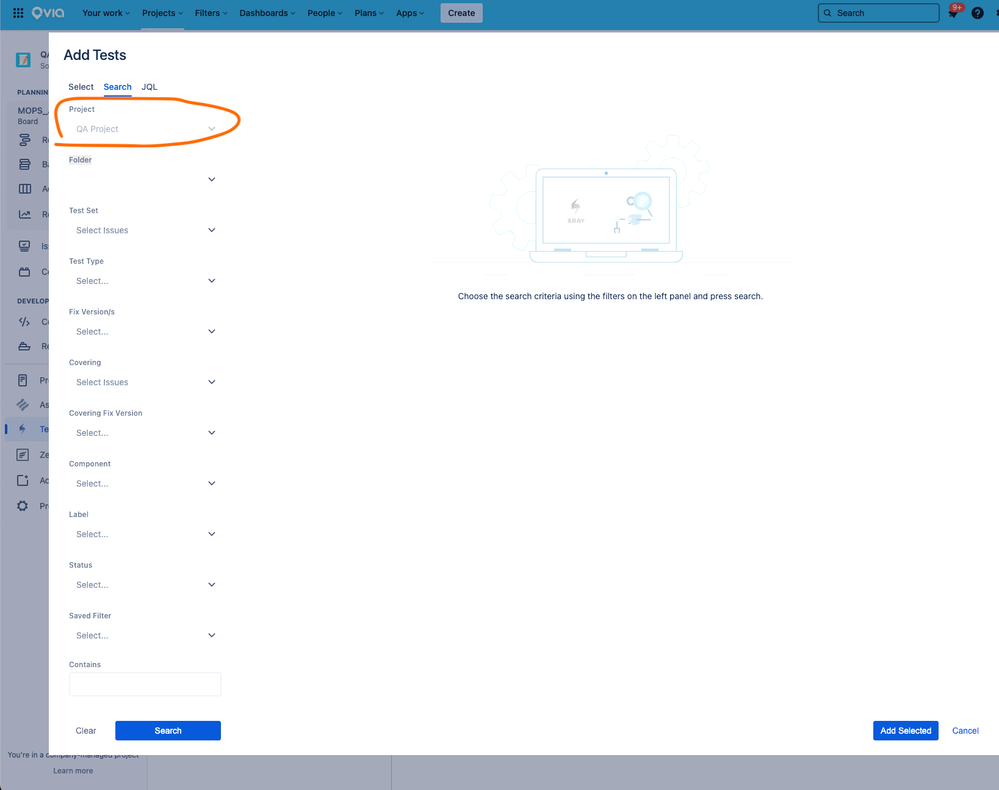Image resolution: width=999 pixels, height=790 pixels.
Task: Focus the Contains text field
Action: 145,684
